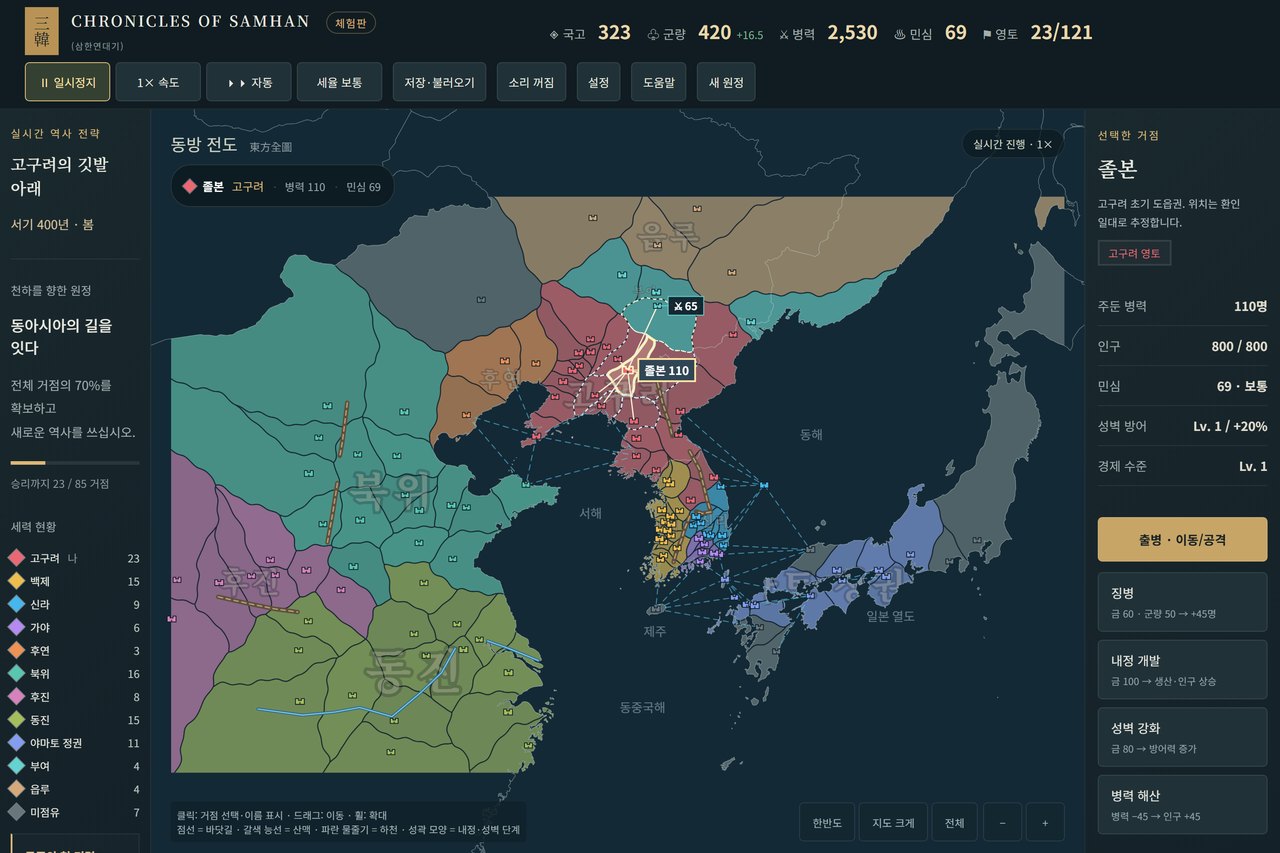The width and height of the screenshot is (1280, 853).
Task: Show the whole map with 전체
Action: pyautogui.click(x=955, y=822)
